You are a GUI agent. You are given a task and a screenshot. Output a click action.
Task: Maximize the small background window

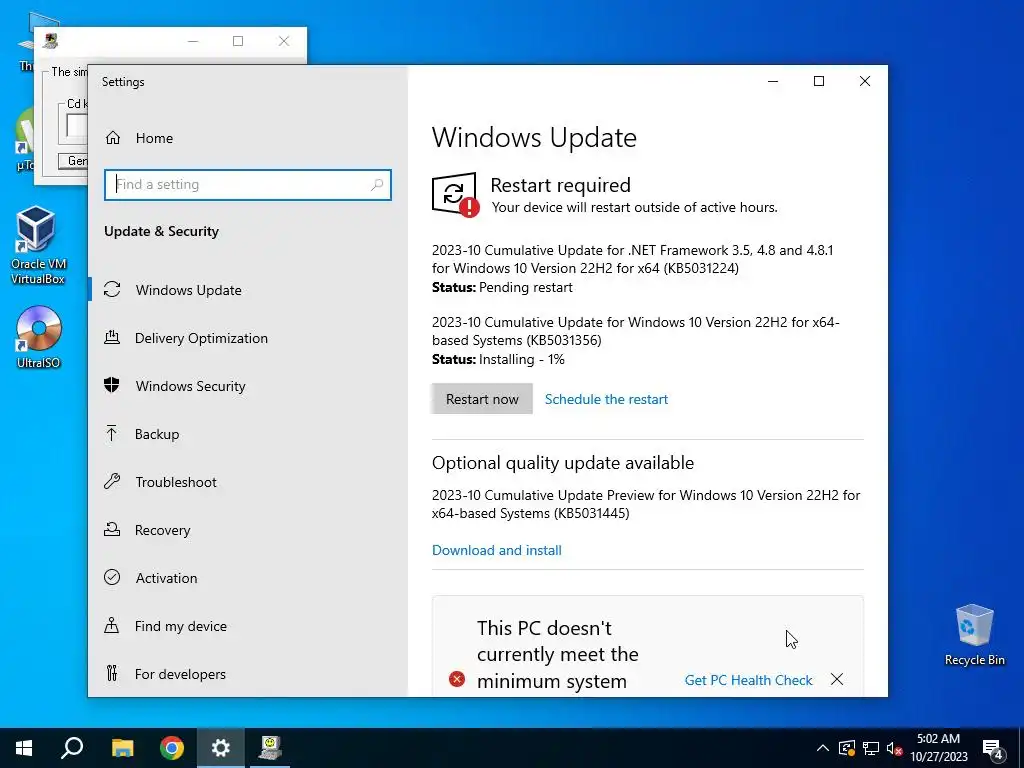point(238,41)
